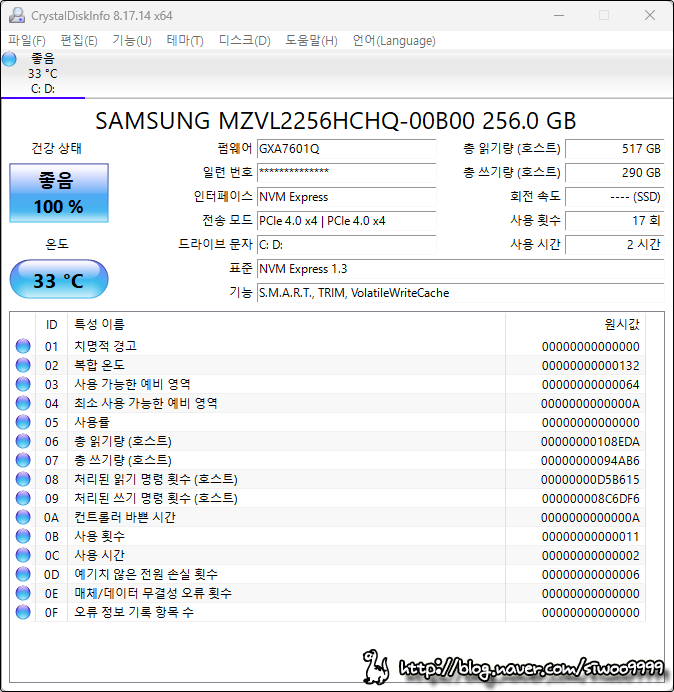Screen dimensions: 674x692
Task: Open the 기능(U) menu
Action: coord(132,41)
